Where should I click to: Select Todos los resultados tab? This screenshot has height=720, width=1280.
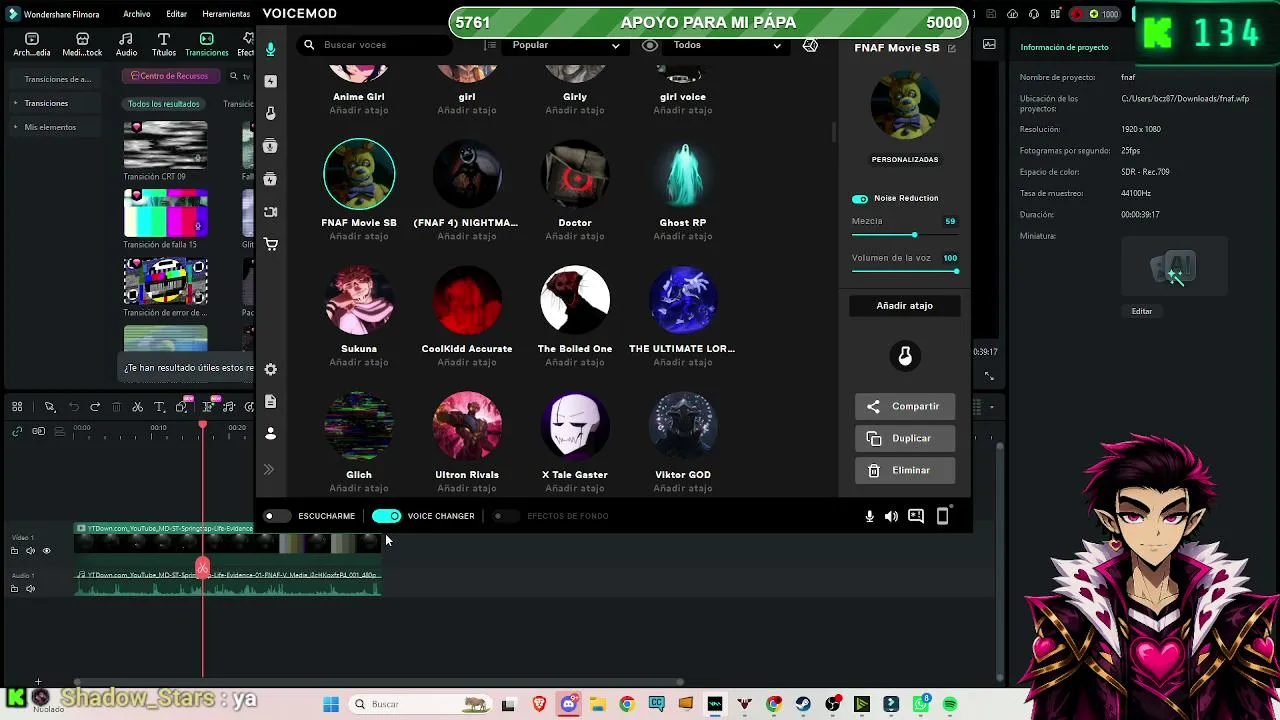(x=164, y=104)
